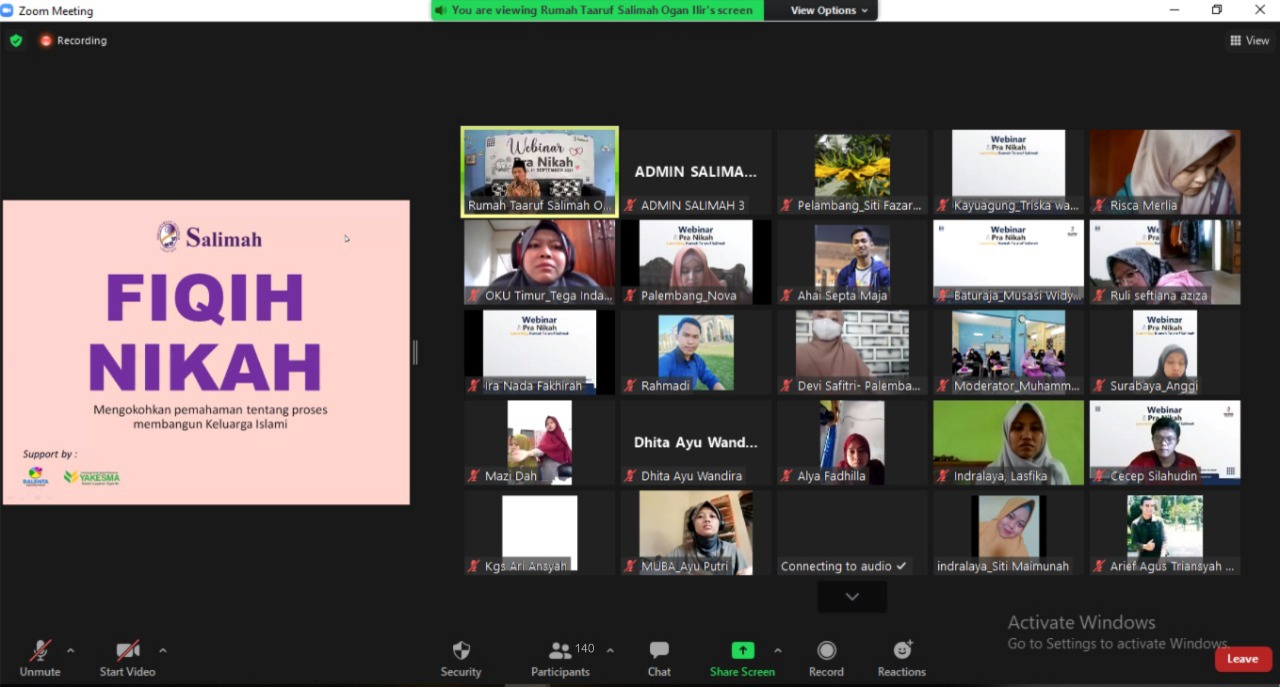Start Video with the camera button
Image resolution: width=1280 pixels, height=687 pixels.
pos(128,659)
